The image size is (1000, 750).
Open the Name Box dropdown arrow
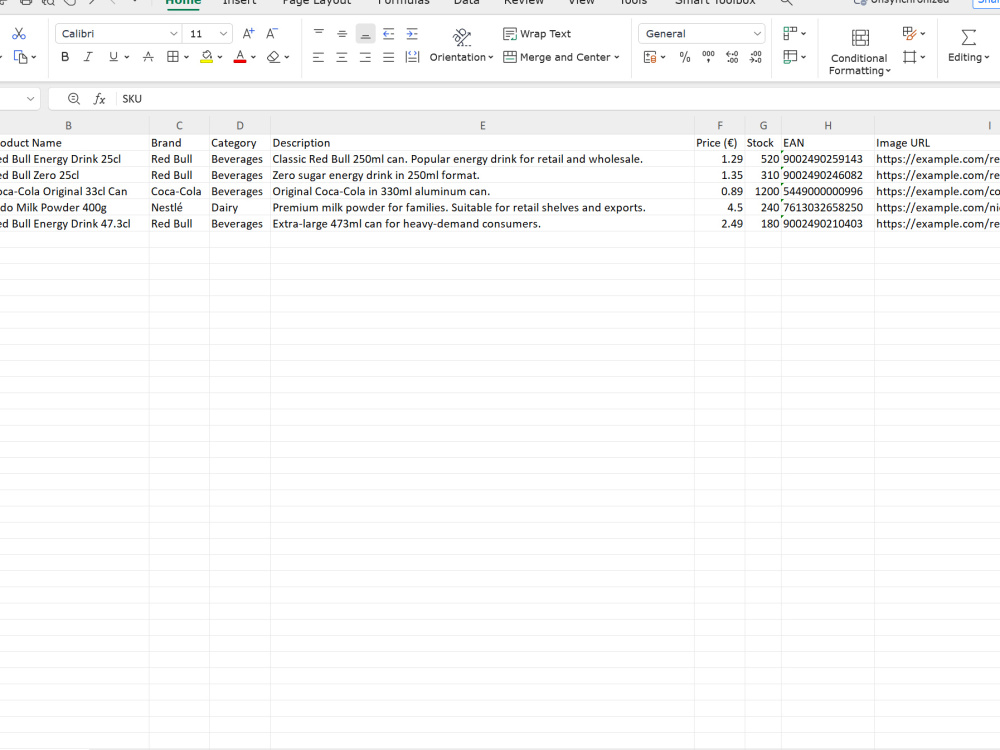pyautogui.click(x=30, y=99)
